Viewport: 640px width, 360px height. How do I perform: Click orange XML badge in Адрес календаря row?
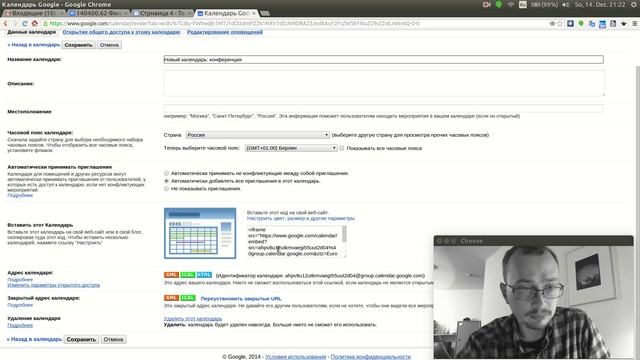tap(171, 275)
